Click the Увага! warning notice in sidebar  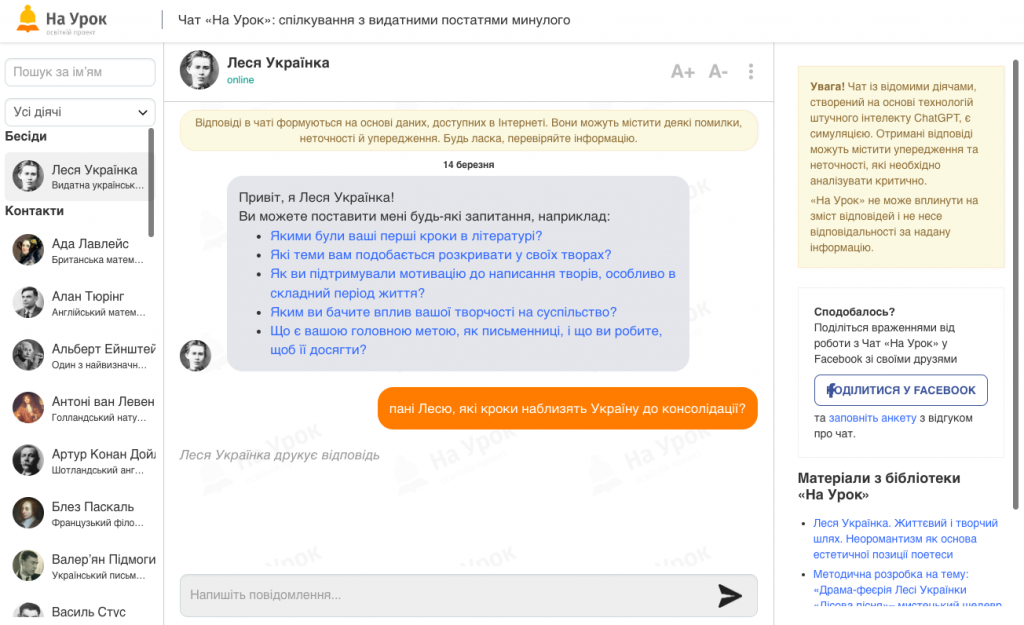pos(901,167)
